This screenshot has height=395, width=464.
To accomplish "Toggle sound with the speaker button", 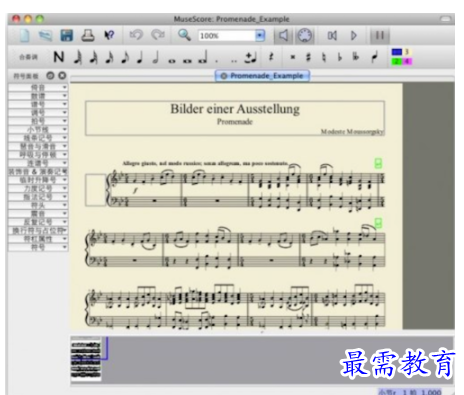I will pyautogui.click(x=284, y=35).
